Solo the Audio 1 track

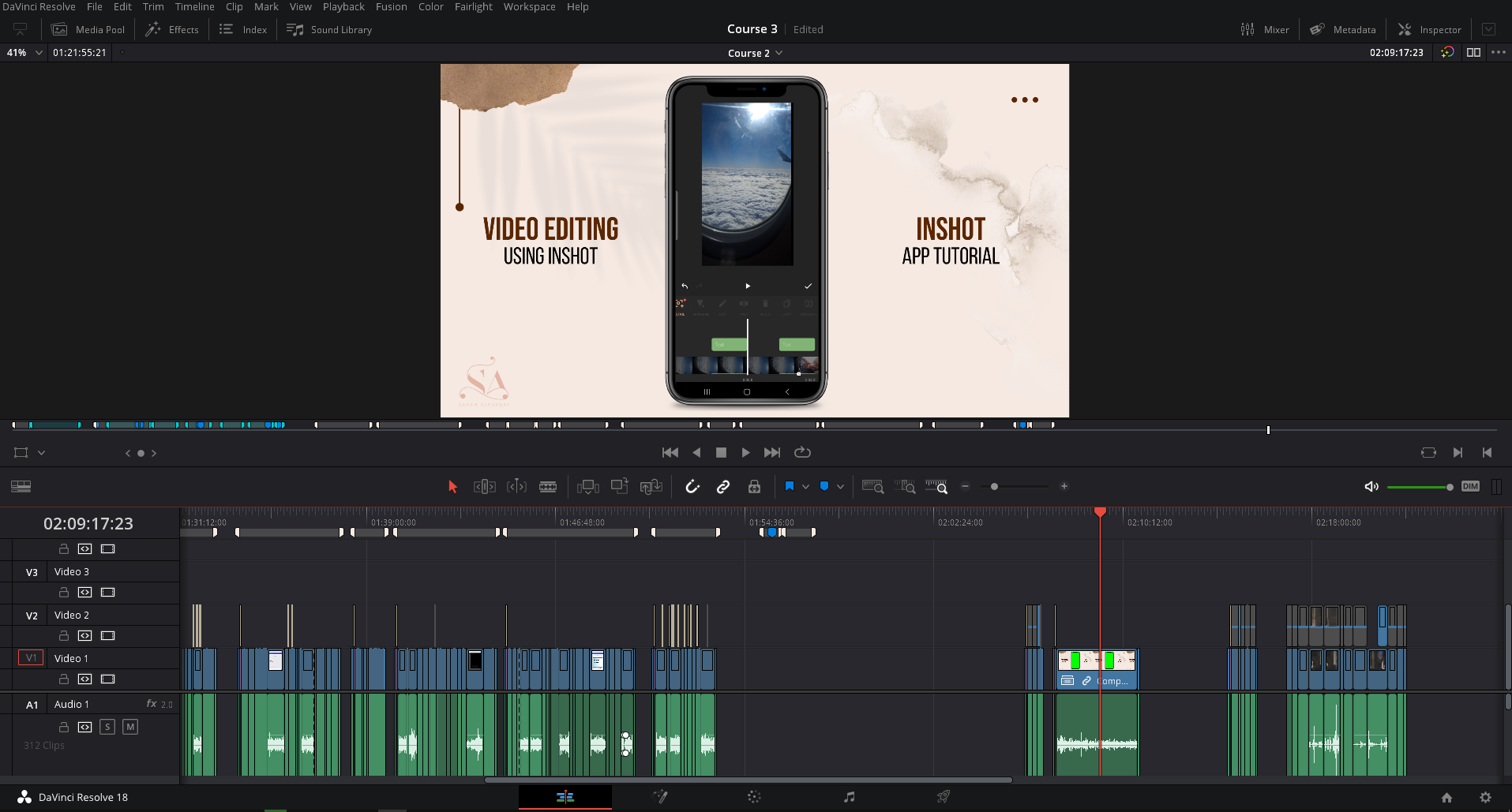pos(107,727)
